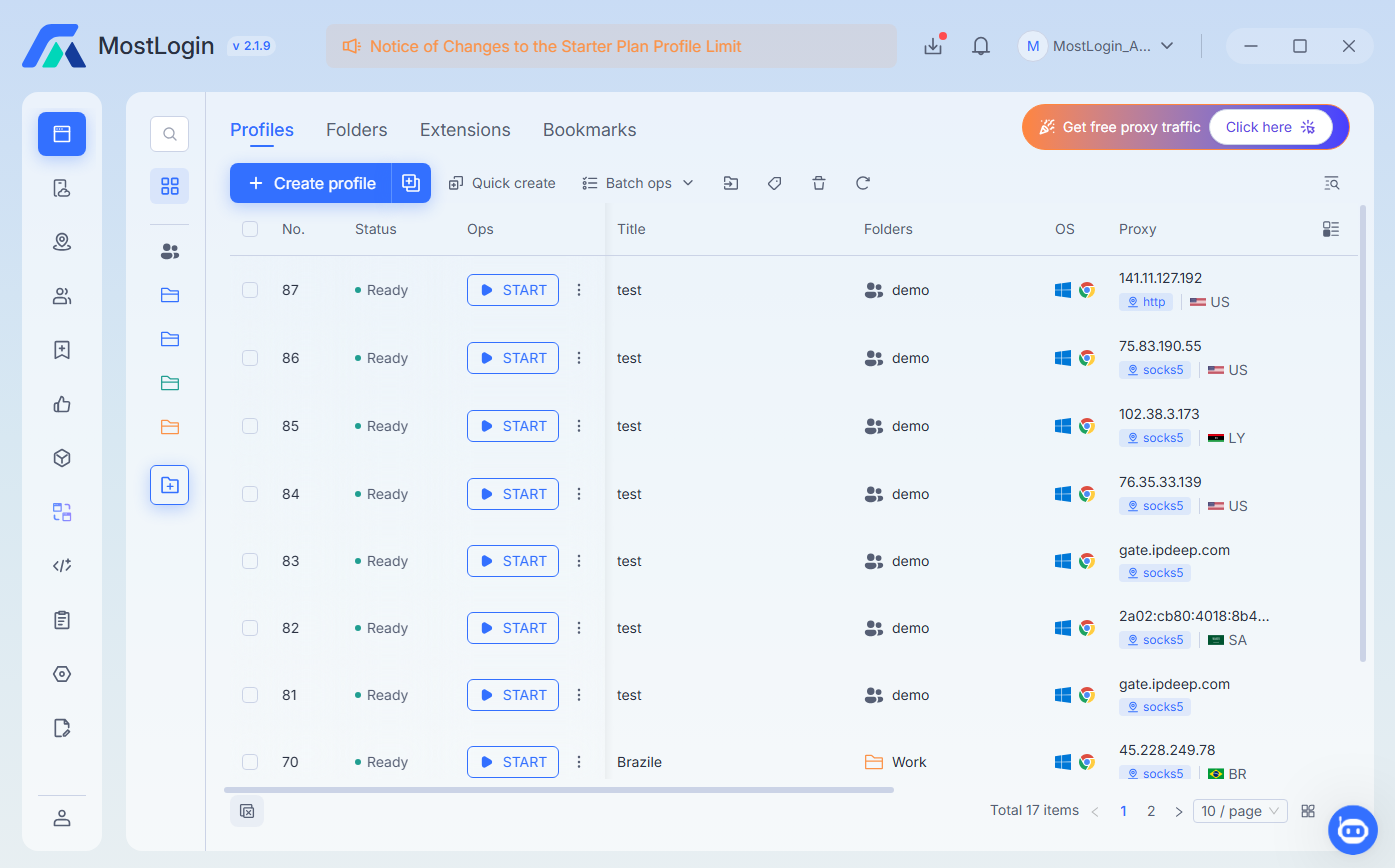Click Quick create
This screenshot has height=868, width=1395.
502,183
